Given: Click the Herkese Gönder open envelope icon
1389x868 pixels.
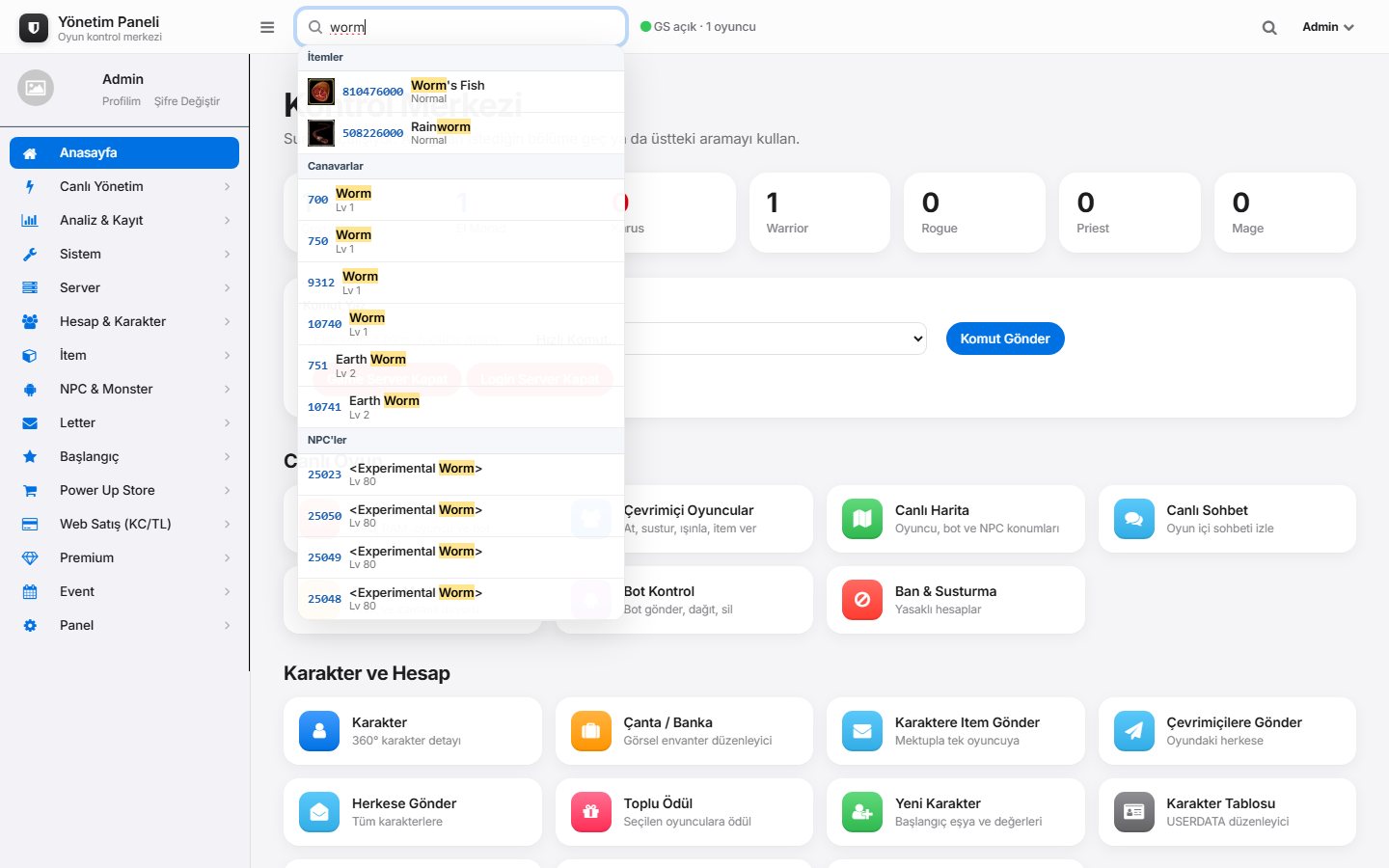Looking at the screenshot, I should pyautogui.click(x=319, y=812).
